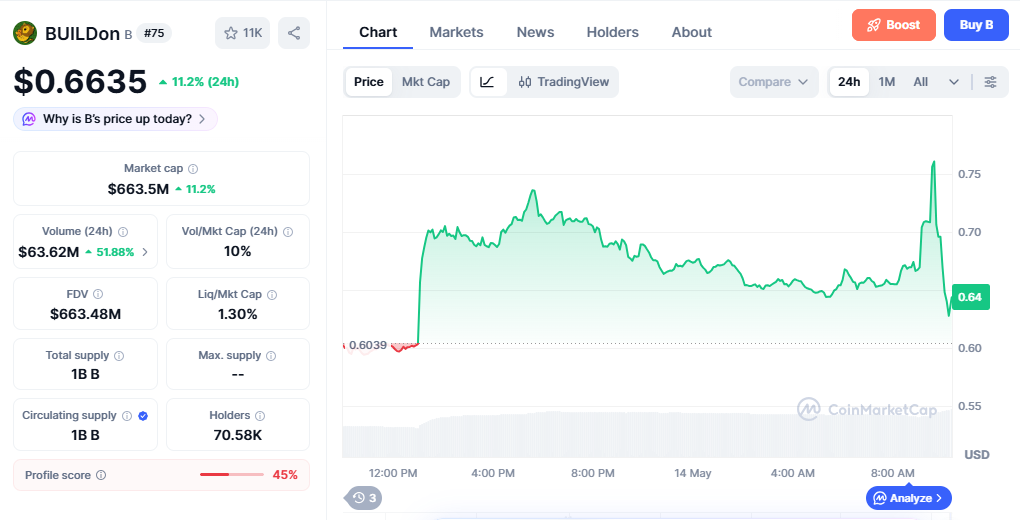Open Why is B's price up today link
This screenshot has height=520, width=1020.
115,119
